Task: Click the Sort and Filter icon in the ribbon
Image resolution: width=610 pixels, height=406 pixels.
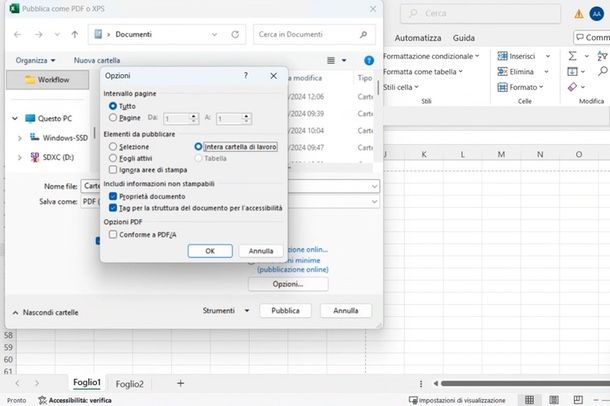Action: [x=603, y=56]
